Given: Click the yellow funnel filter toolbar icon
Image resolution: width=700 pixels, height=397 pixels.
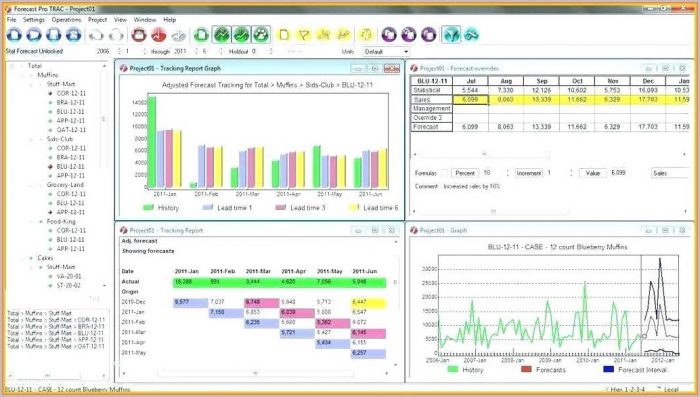Looking at the screenshot, I should [x=304, y=34].
